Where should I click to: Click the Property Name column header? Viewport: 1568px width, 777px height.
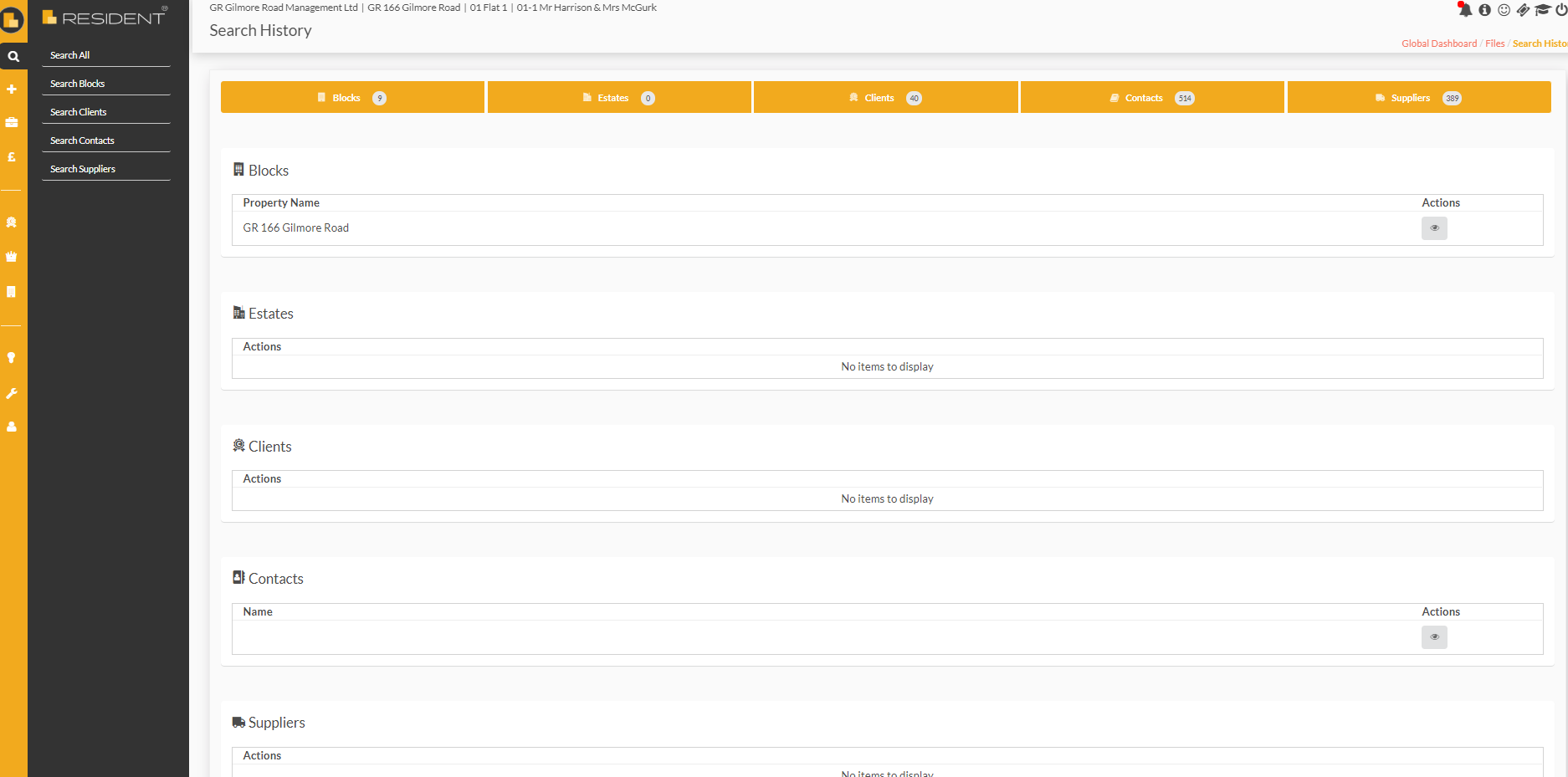281,202
